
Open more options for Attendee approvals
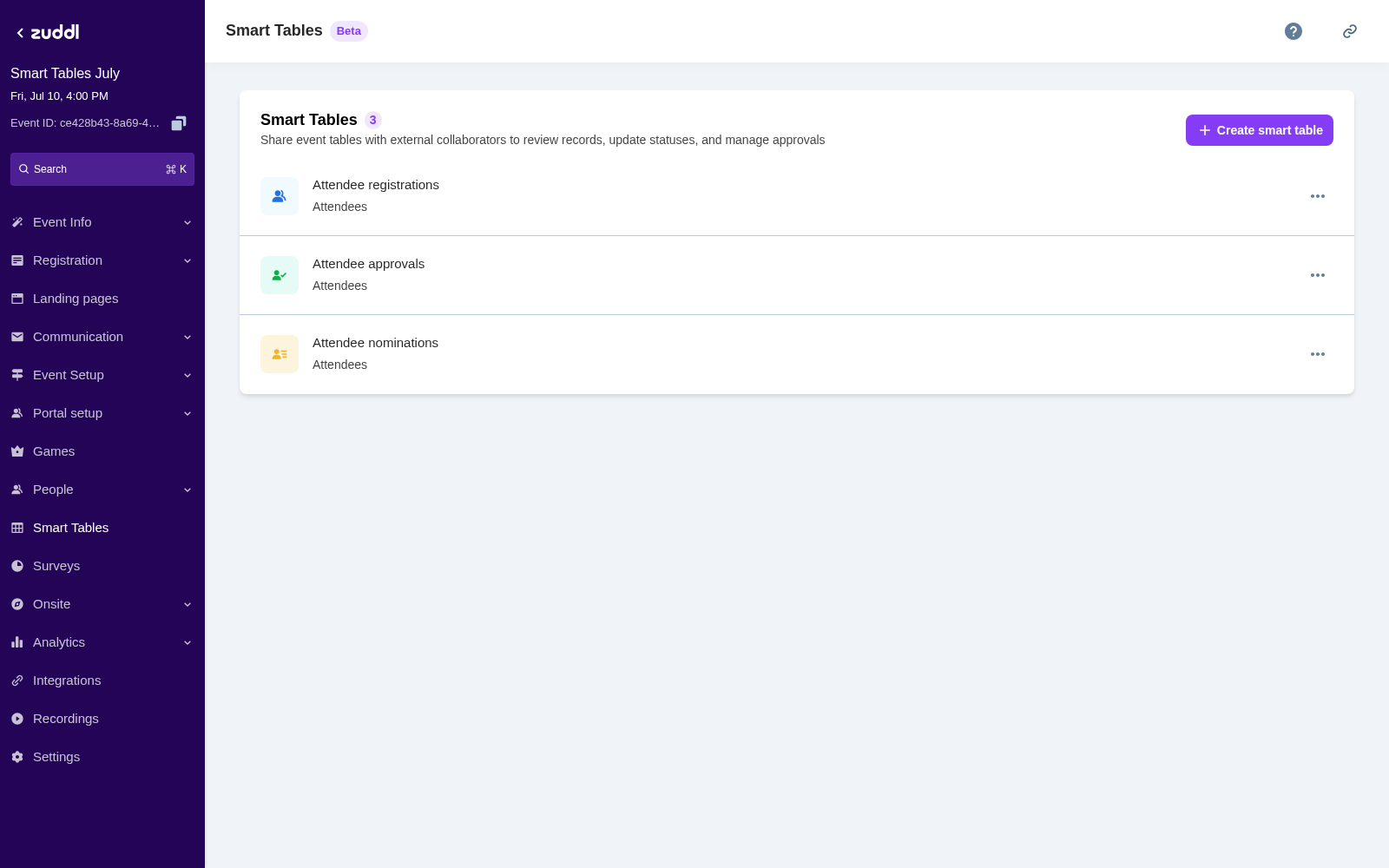(x=1318, y=275)
